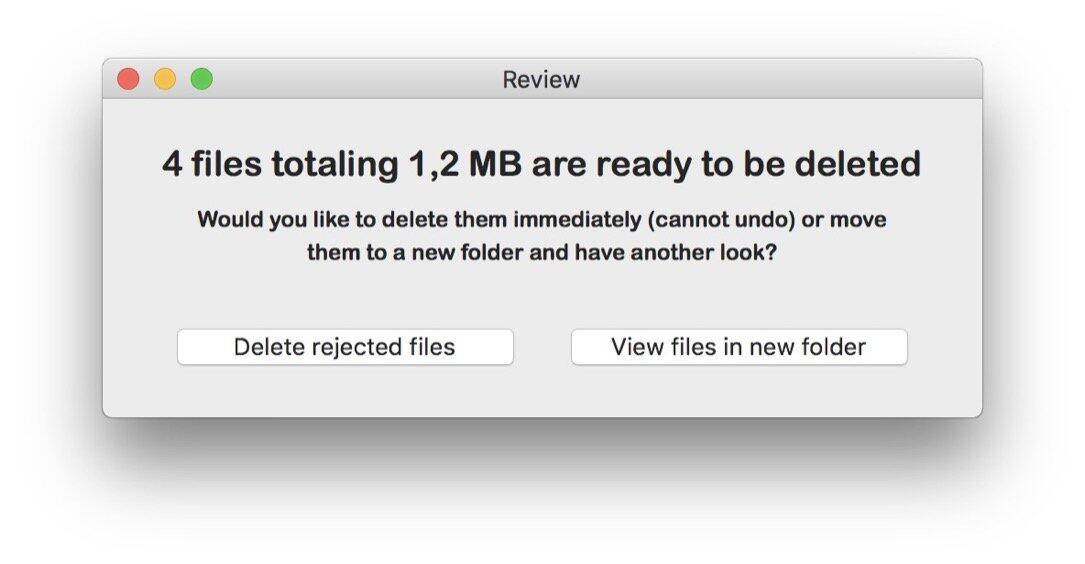This screenshot has width=1085, height=564.
Task: Click the "ready to be deleted" heading text
Action: coord(726,164)
